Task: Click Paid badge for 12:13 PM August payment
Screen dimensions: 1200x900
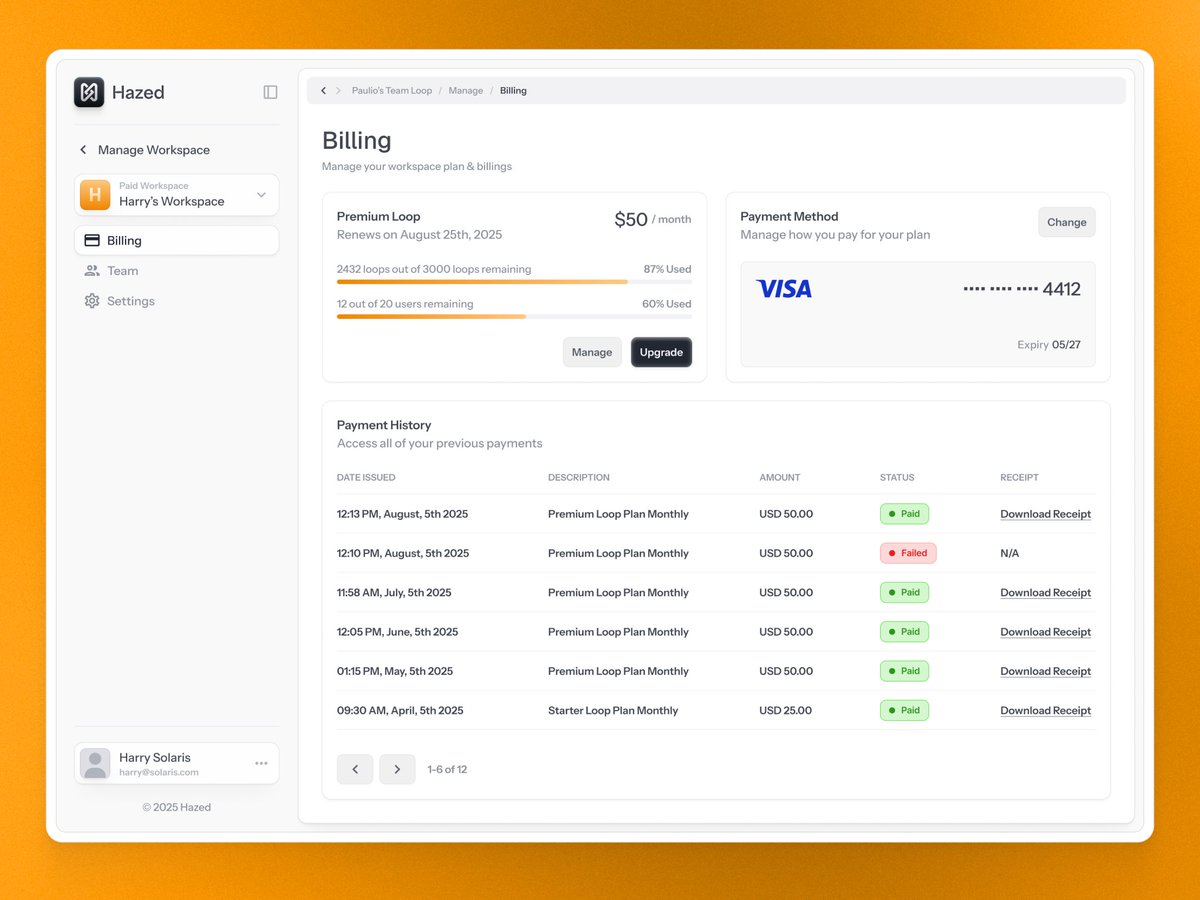Action: pos(904,514)
